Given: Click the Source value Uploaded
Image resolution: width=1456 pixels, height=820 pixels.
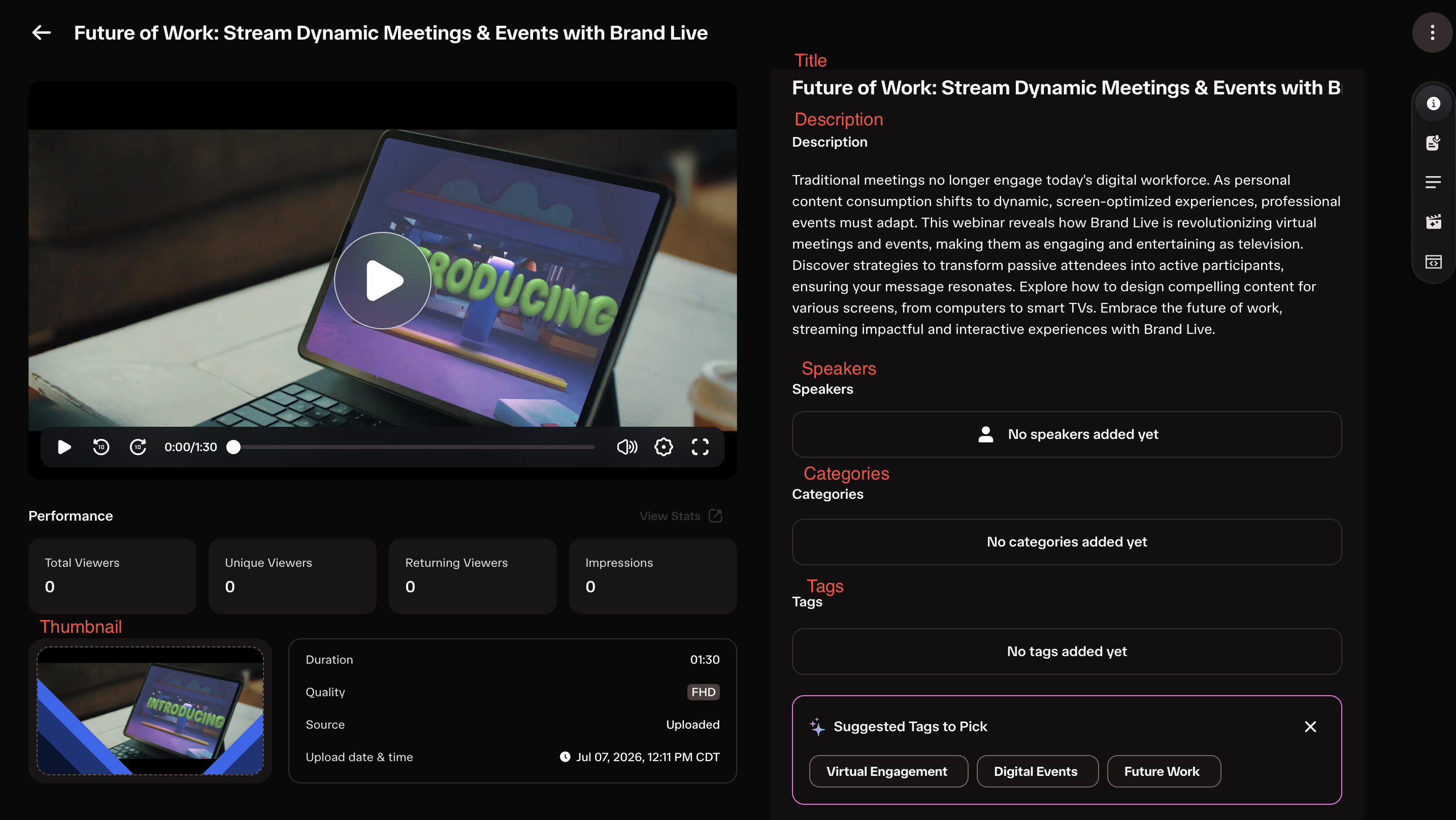Looking at the screenshot, I should pyautogui.click(x=693, y=725).
